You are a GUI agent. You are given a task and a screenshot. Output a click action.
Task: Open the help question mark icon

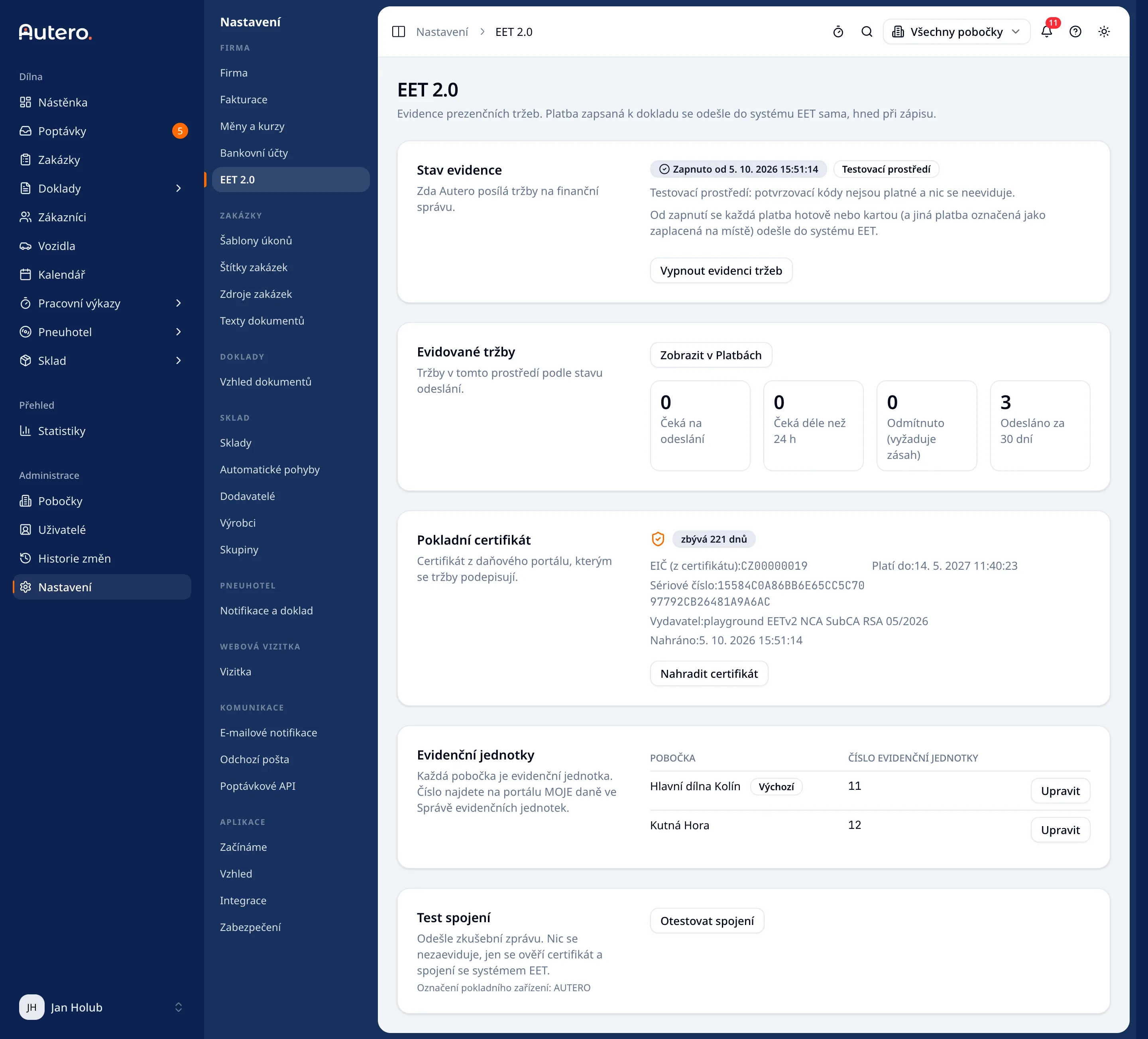pos(1075,32)
